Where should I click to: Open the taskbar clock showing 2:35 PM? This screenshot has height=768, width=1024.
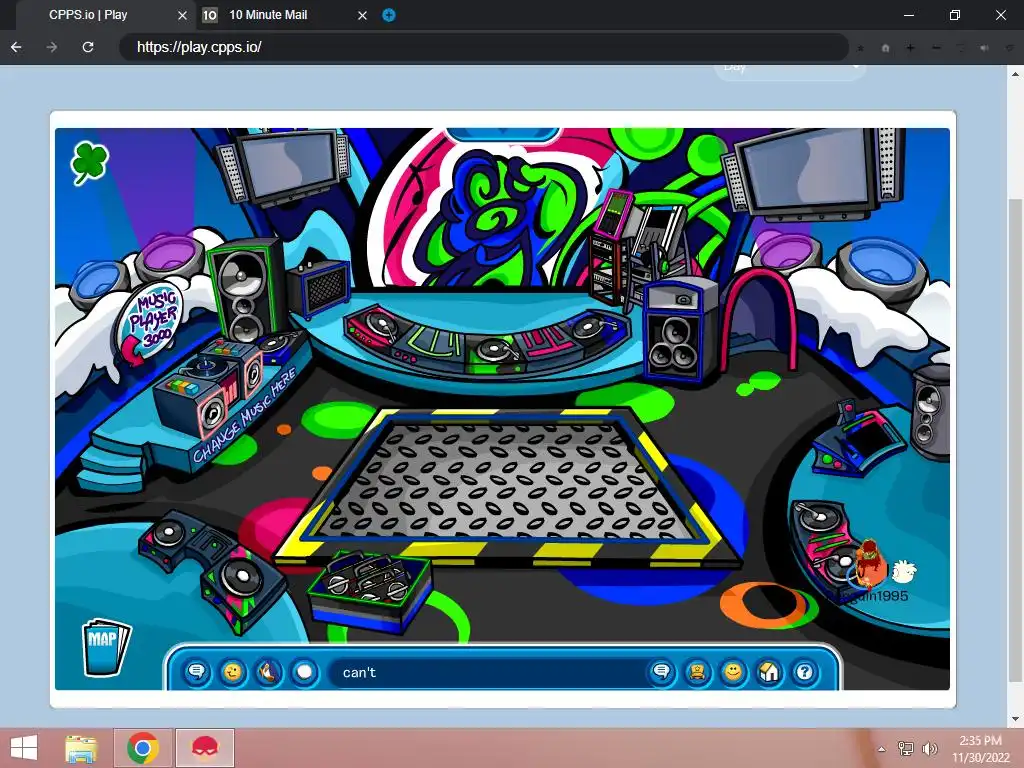pos(981,748)
